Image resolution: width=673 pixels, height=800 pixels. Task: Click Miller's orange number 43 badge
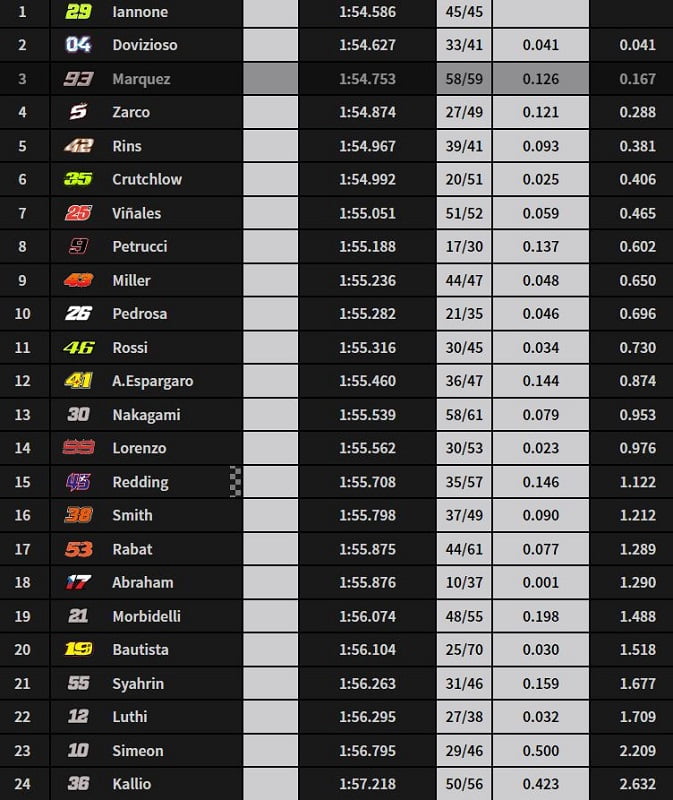tap(78, 281)
